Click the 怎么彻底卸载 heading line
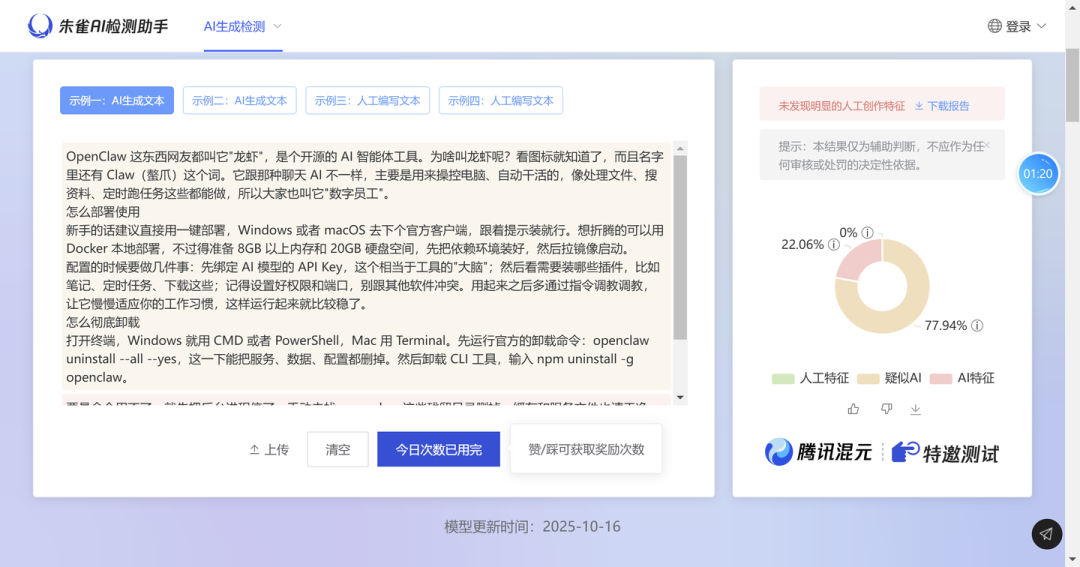 click(103, 322)
